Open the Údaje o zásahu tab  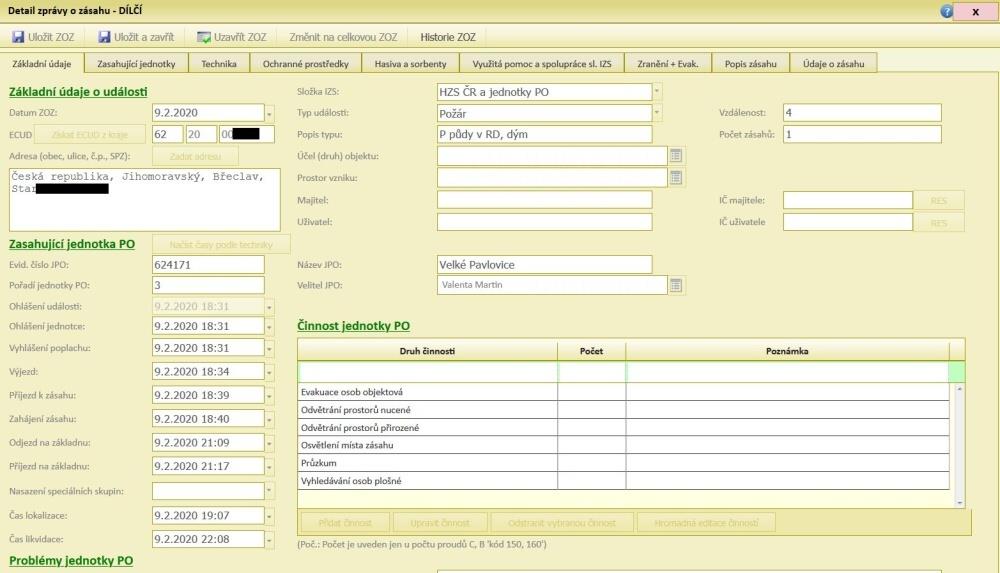pos(833,64)
